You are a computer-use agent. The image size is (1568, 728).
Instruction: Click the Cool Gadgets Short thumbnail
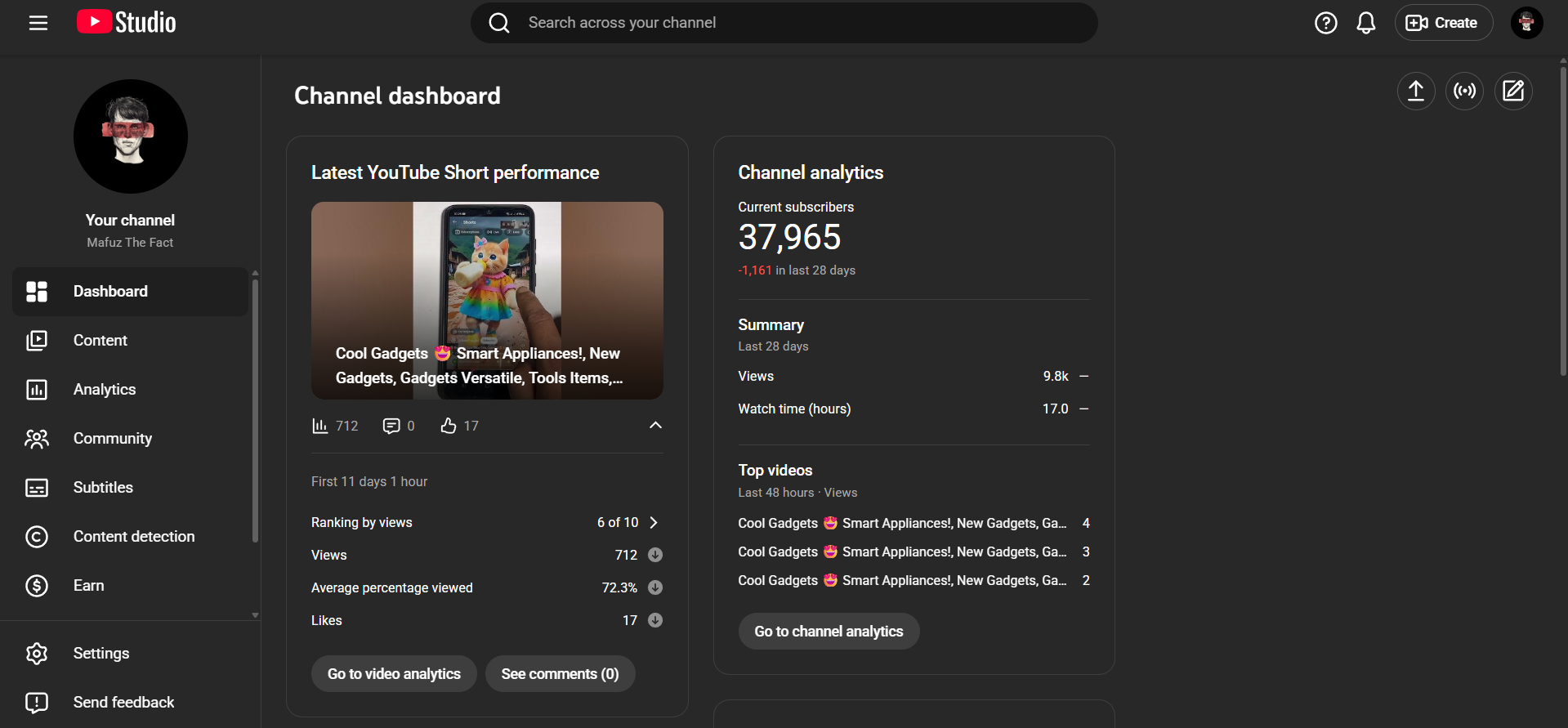point(487,300)
